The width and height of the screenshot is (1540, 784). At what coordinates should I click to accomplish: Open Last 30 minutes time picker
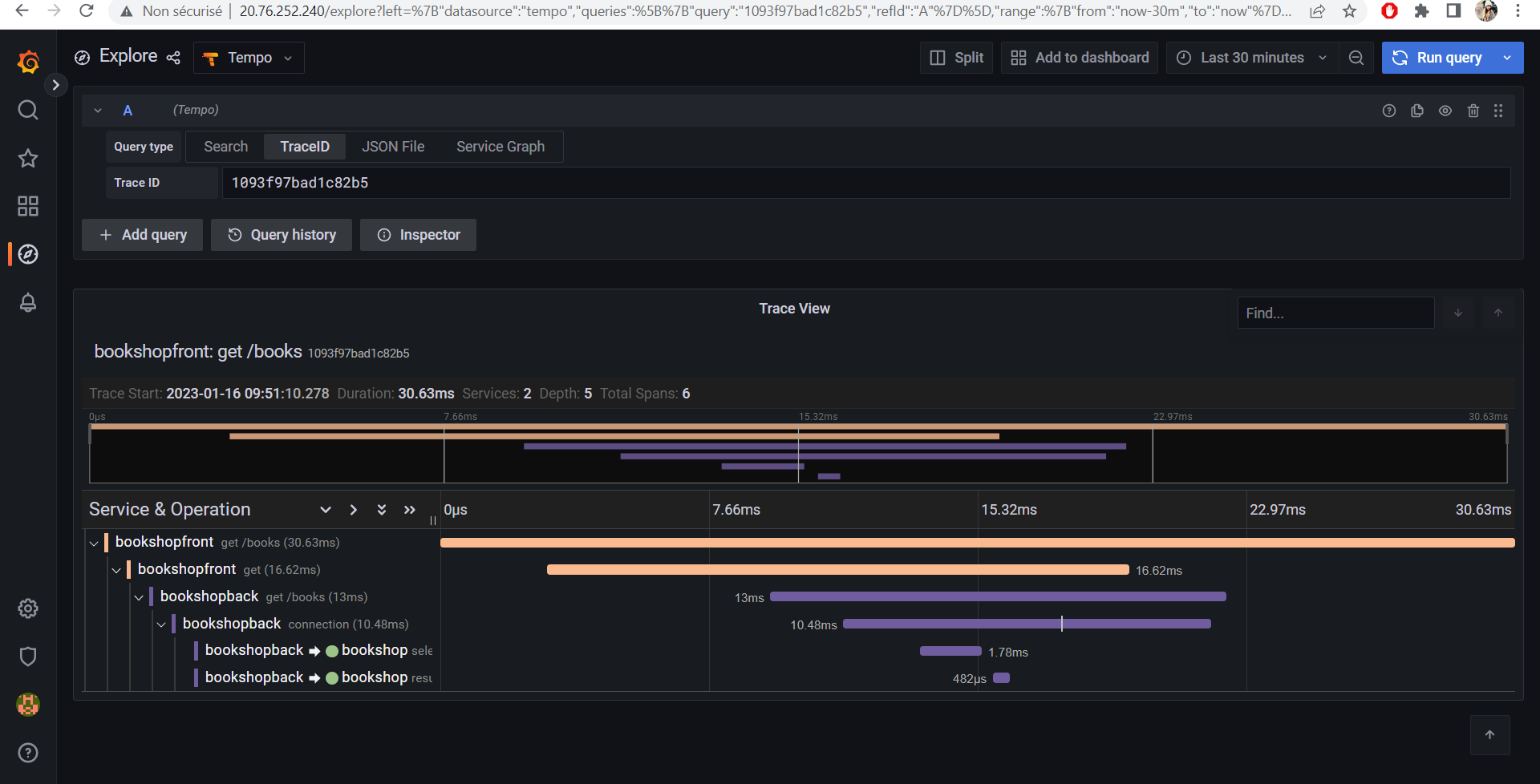(x=1251, y=58)
